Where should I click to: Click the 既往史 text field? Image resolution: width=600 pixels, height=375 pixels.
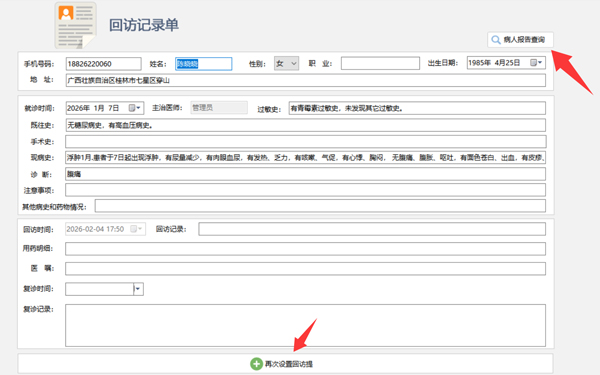pos(306,125)
